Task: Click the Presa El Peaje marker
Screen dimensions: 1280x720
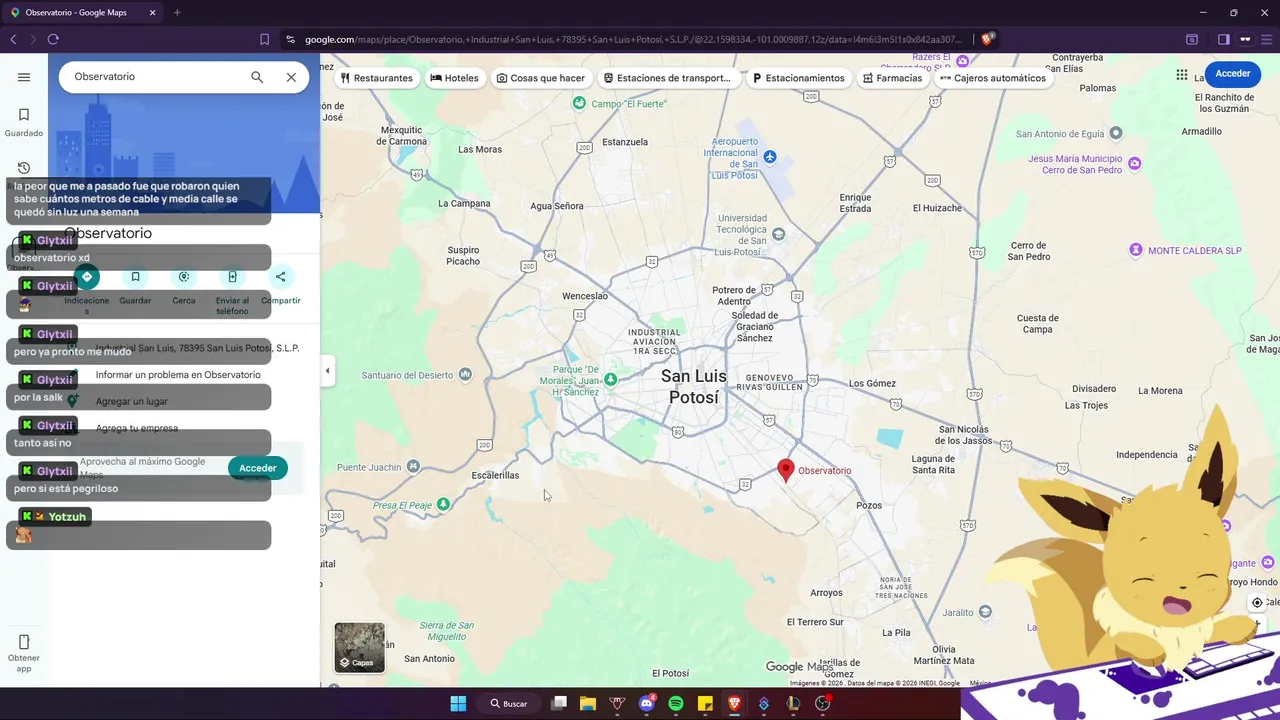Action: (x=444, y=504)
